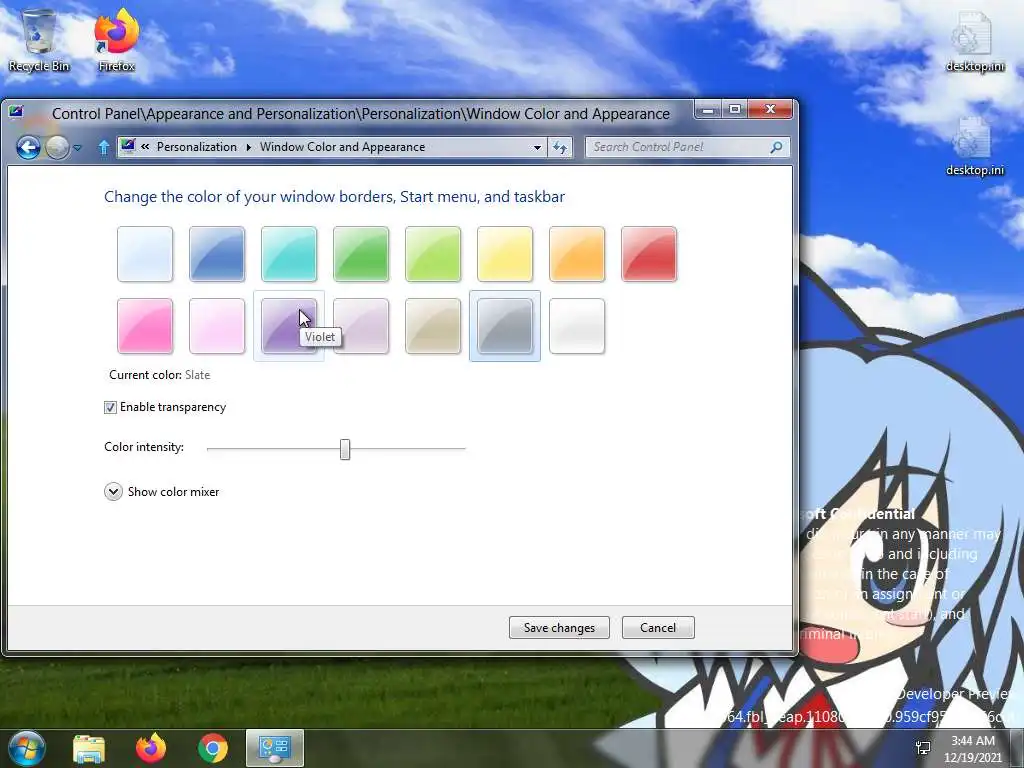
Task: Click Personalization in the address breadcrumb
Action: [x=197, y=147]
